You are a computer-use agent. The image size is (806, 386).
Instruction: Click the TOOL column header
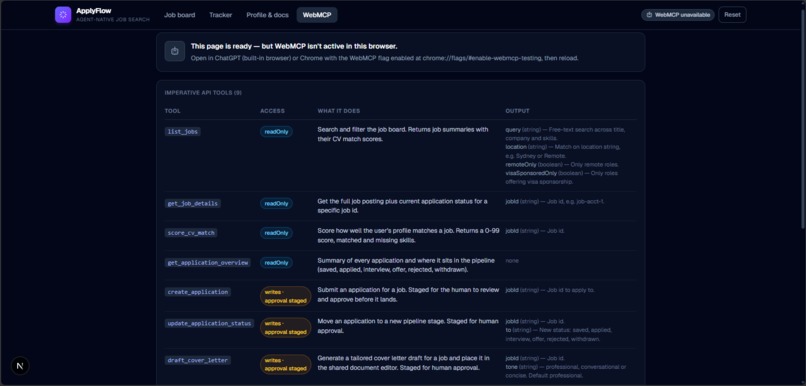tap(173, 111)
